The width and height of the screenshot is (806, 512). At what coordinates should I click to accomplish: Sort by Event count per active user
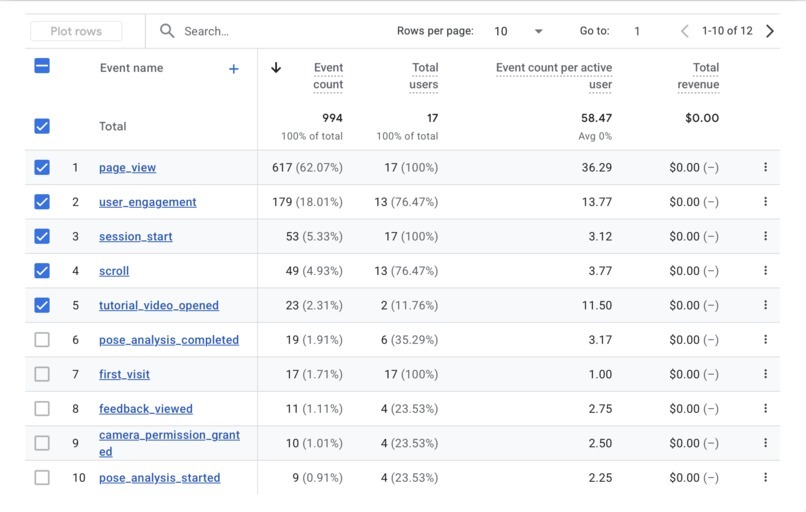click(x=554, y=76)
